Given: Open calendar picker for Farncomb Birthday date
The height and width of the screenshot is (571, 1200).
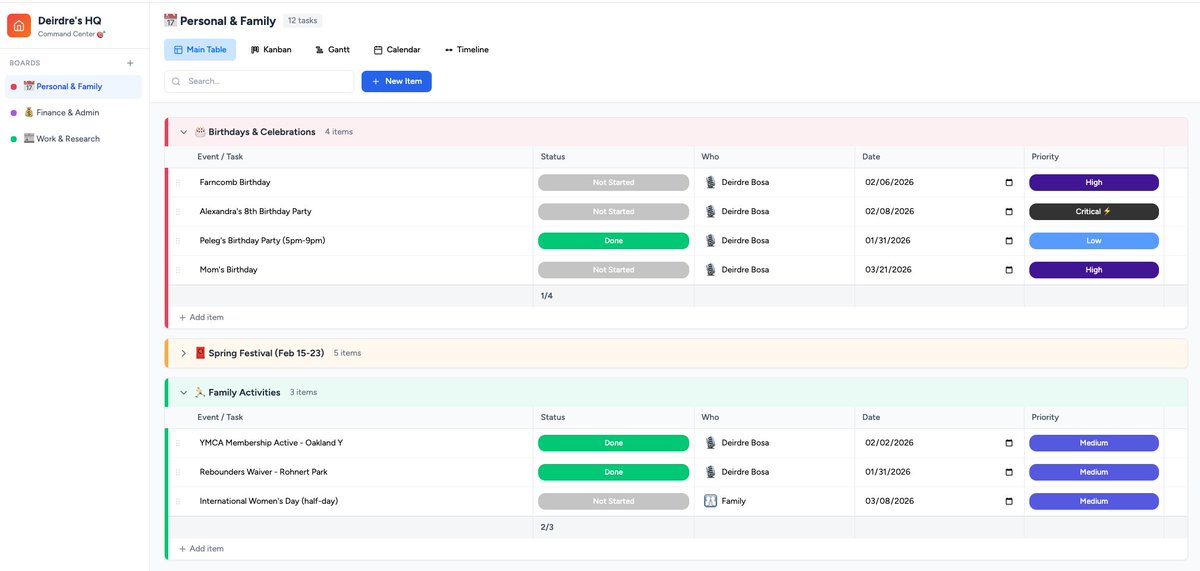Looking at the screenshot, I should [1008, 183].
